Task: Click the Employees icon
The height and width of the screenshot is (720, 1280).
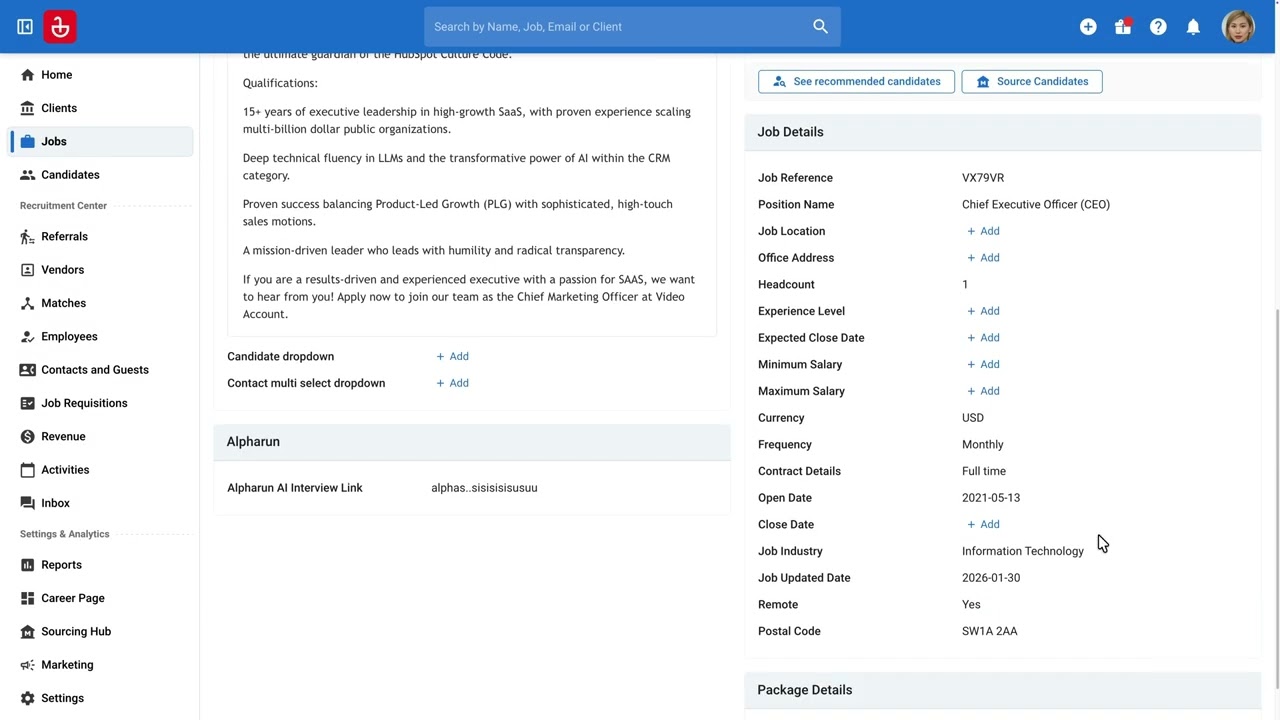Action: (x=27, y=337)
